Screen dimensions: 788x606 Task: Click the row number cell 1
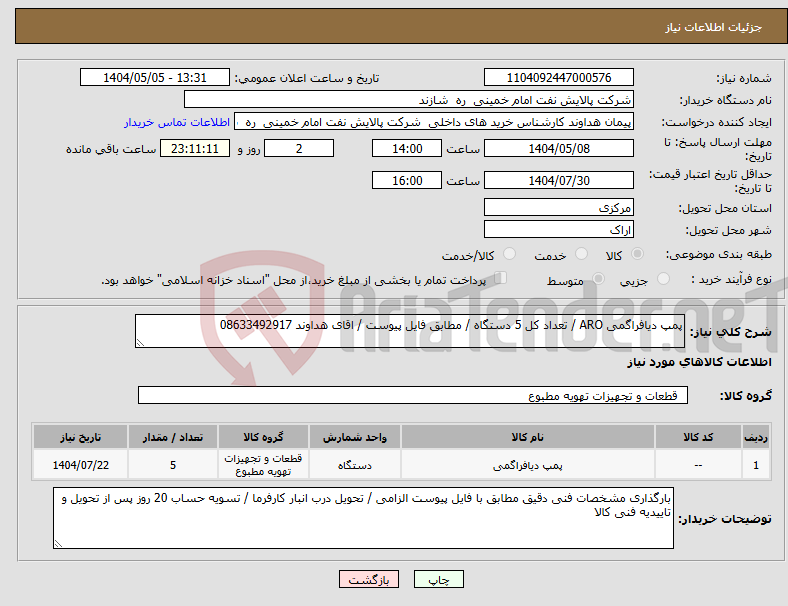[755, 465]
